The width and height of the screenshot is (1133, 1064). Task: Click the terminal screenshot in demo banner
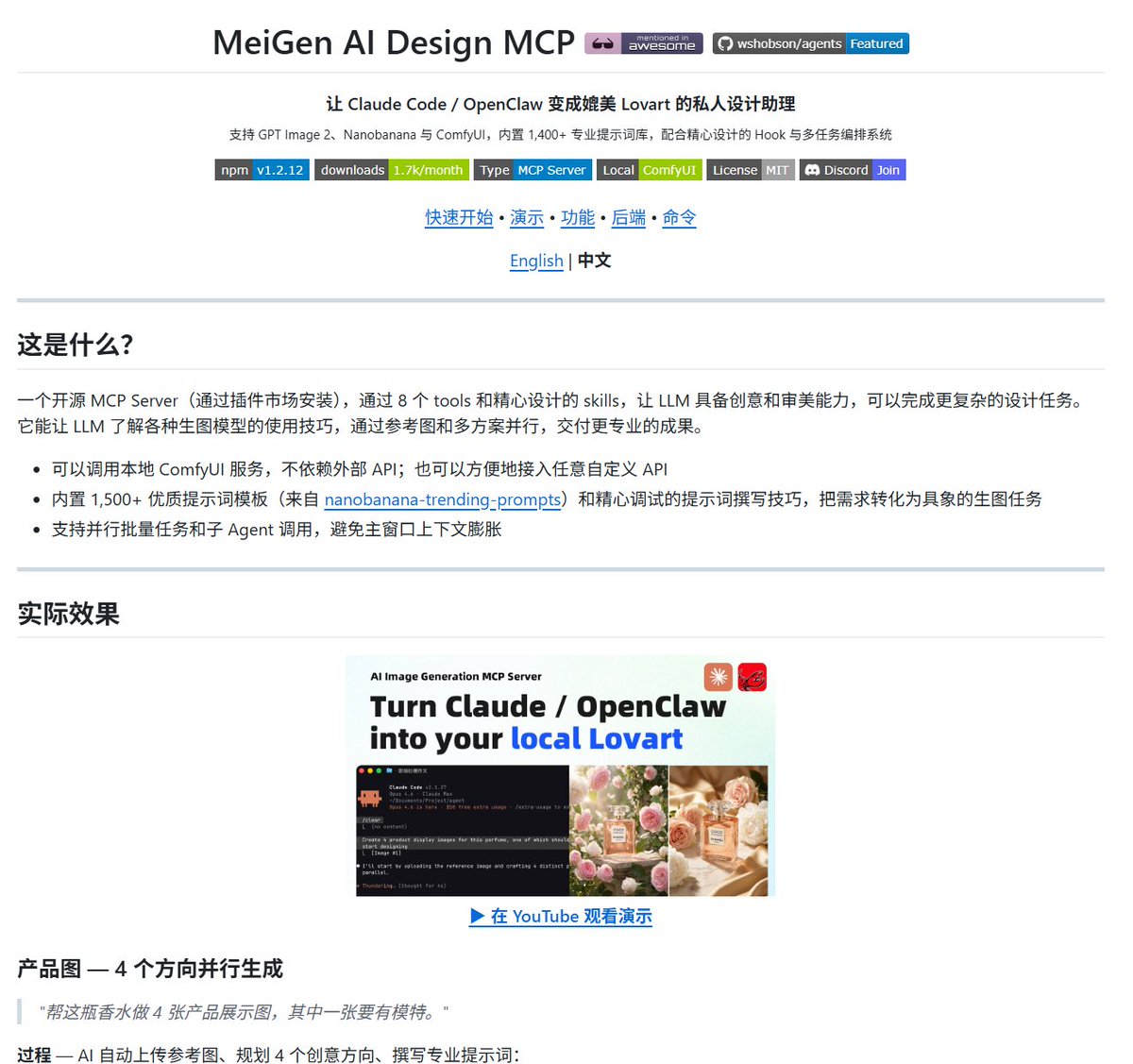463,831
